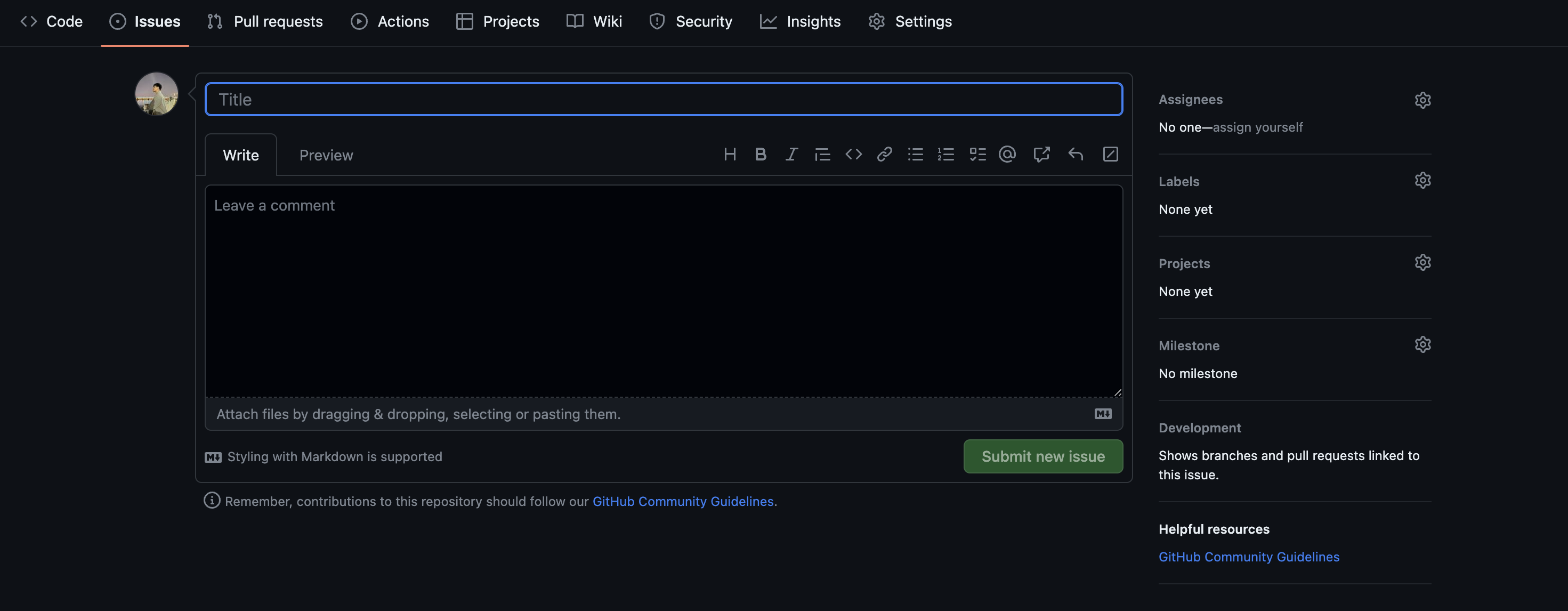
Task: Click the issue Title field
Action: 664,99
